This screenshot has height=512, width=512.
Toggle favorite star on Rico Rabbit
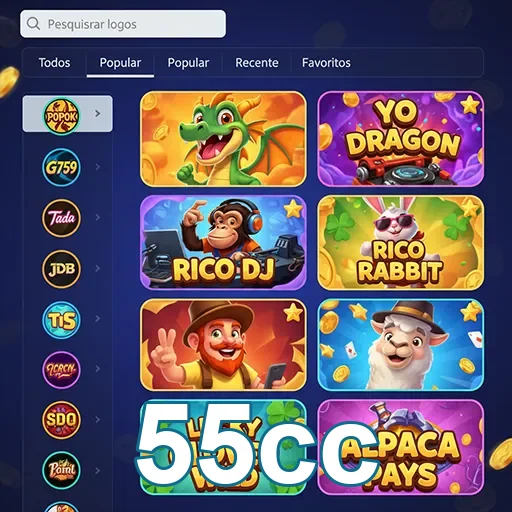click(470, 208)
